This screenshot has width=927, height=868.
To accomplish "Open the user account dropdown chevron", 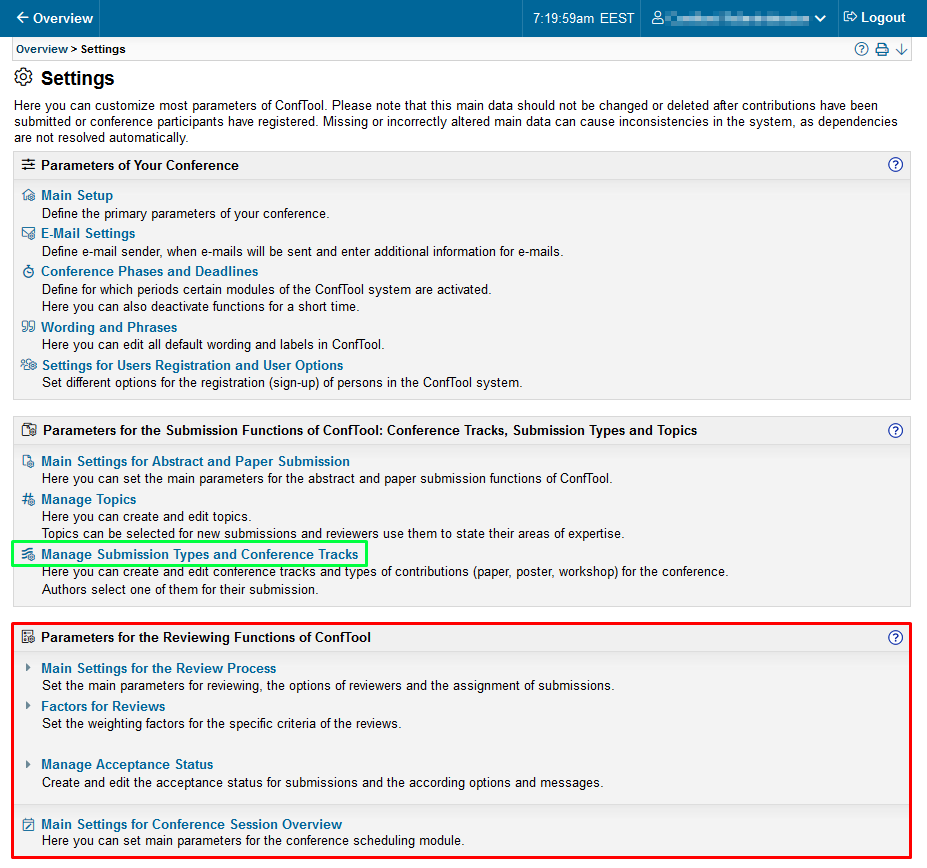I will pos(820,18).
